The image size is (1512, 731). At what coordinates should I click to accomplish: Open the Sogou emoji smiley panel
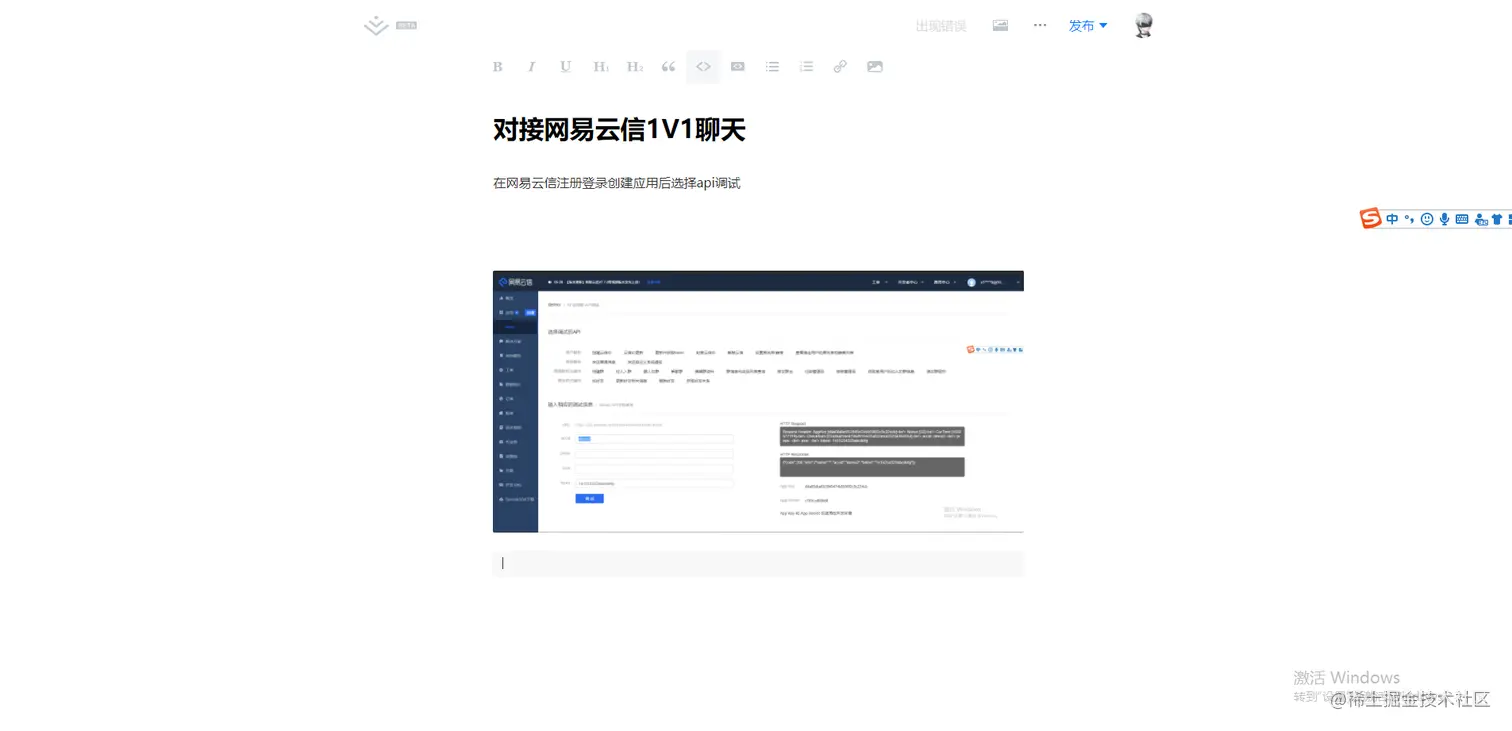1427,219
